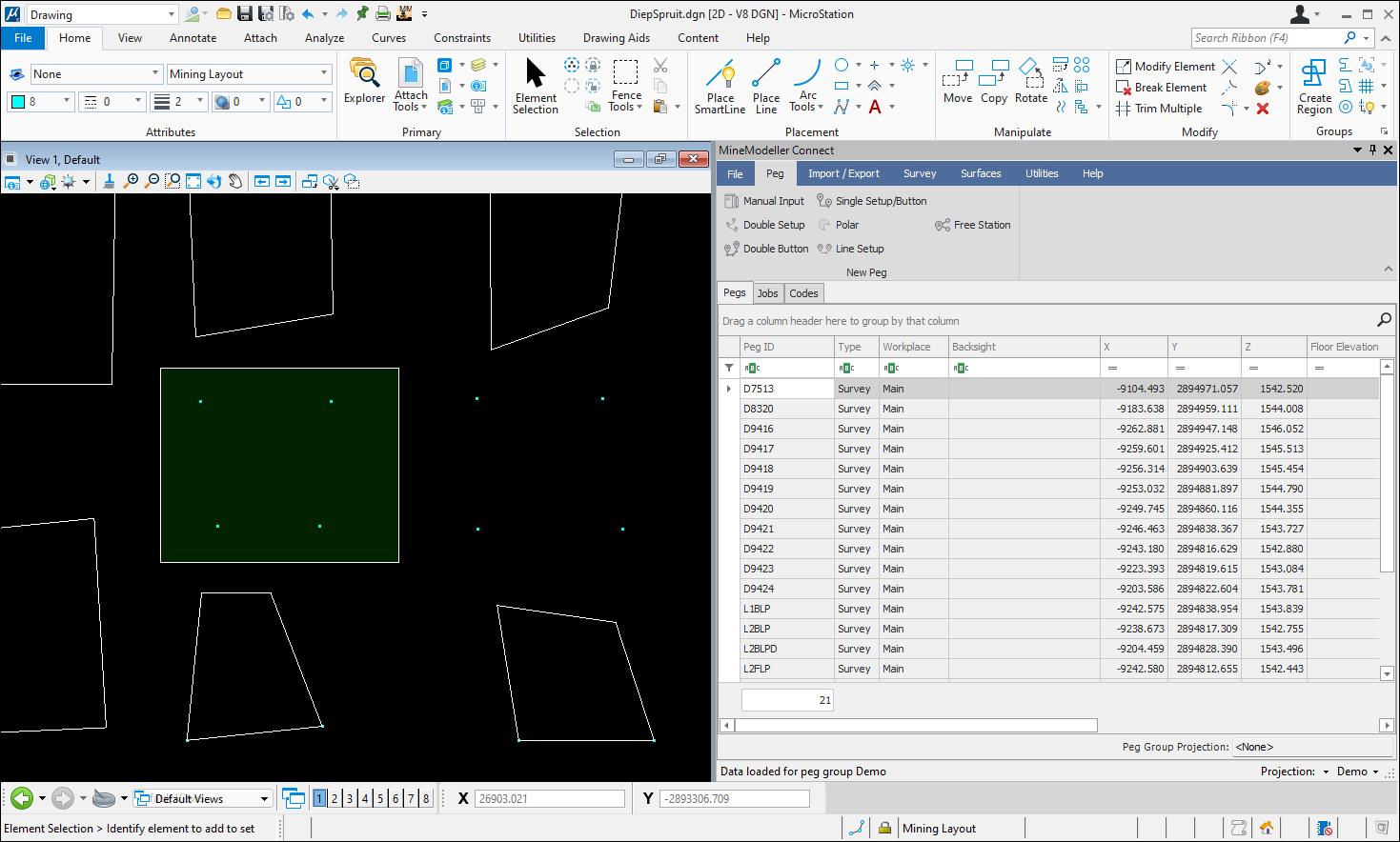
Task: Select the Pan View hand tool
Action: click(235, 181)
